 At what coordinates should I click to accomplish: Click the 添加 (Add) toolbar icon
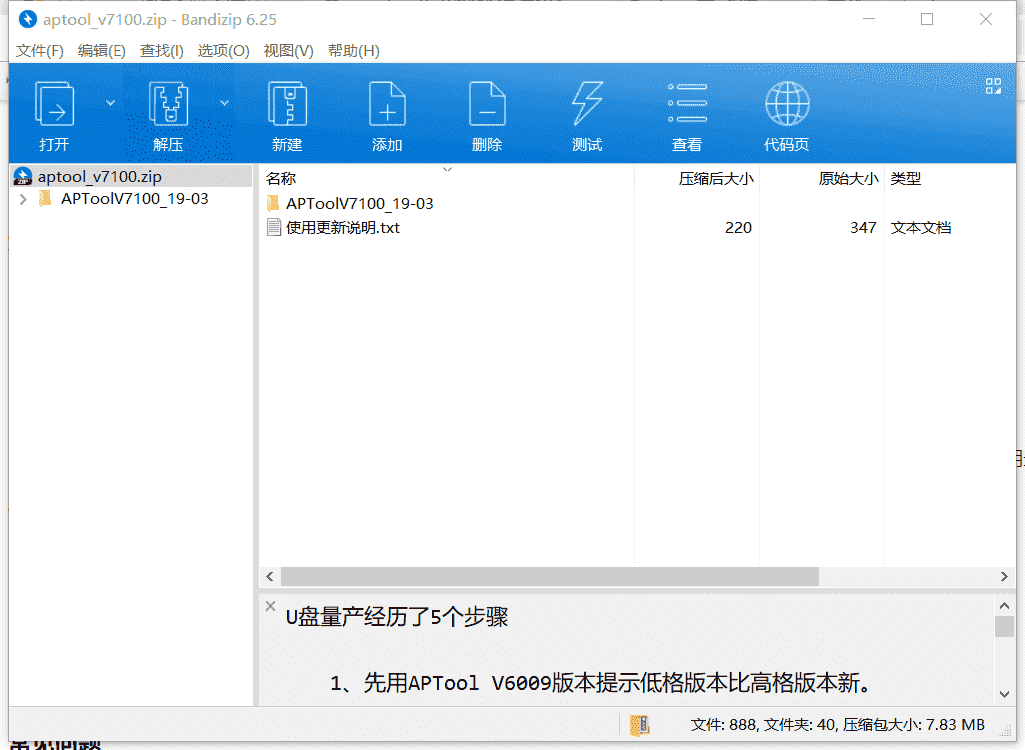(387, 103)
